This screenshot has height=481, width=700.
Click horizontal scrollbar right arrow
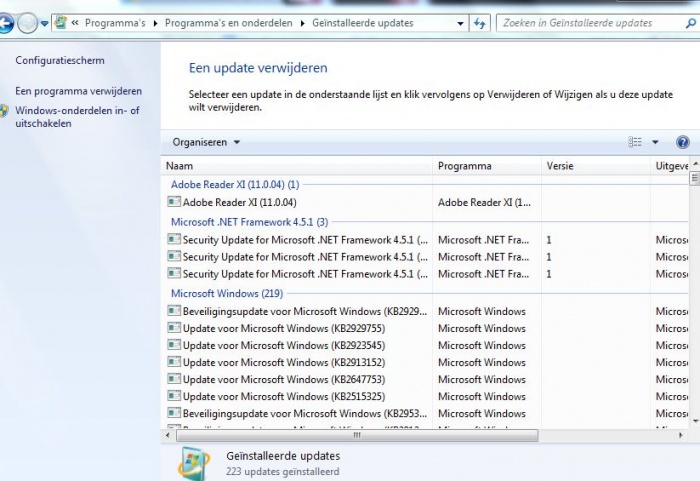[680, 435]
